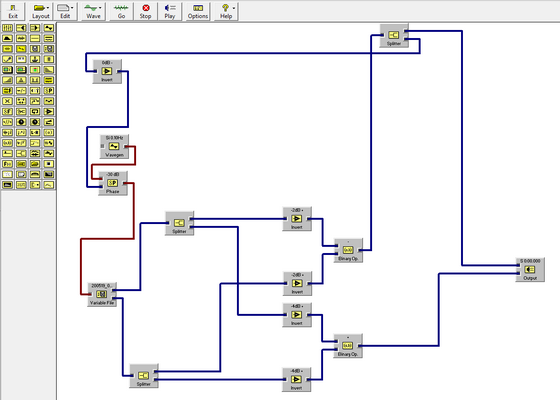Open the Options dialog
The image size is (560, 400).
point(198,11)
